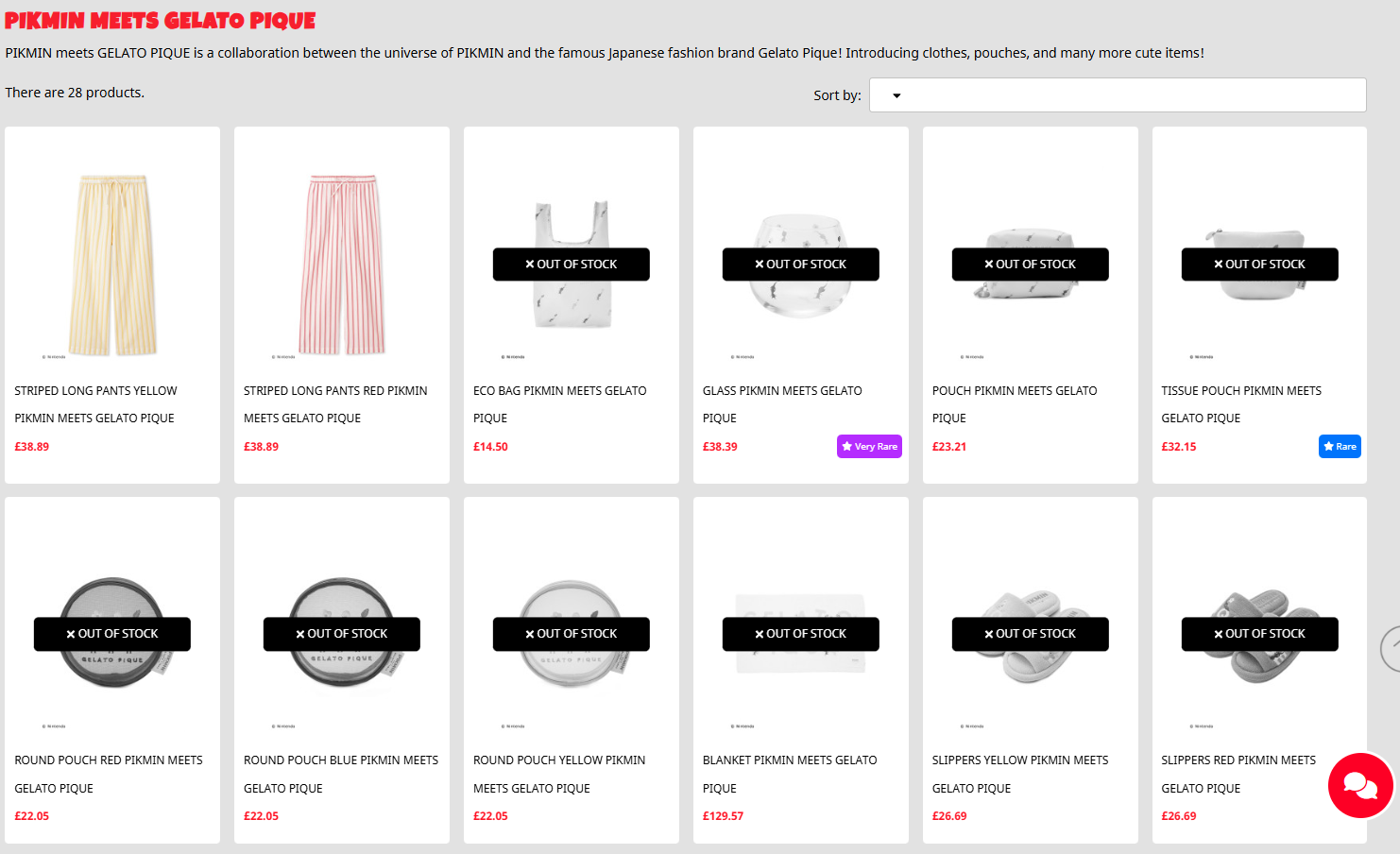Click the Eco Bag product image

572,265
